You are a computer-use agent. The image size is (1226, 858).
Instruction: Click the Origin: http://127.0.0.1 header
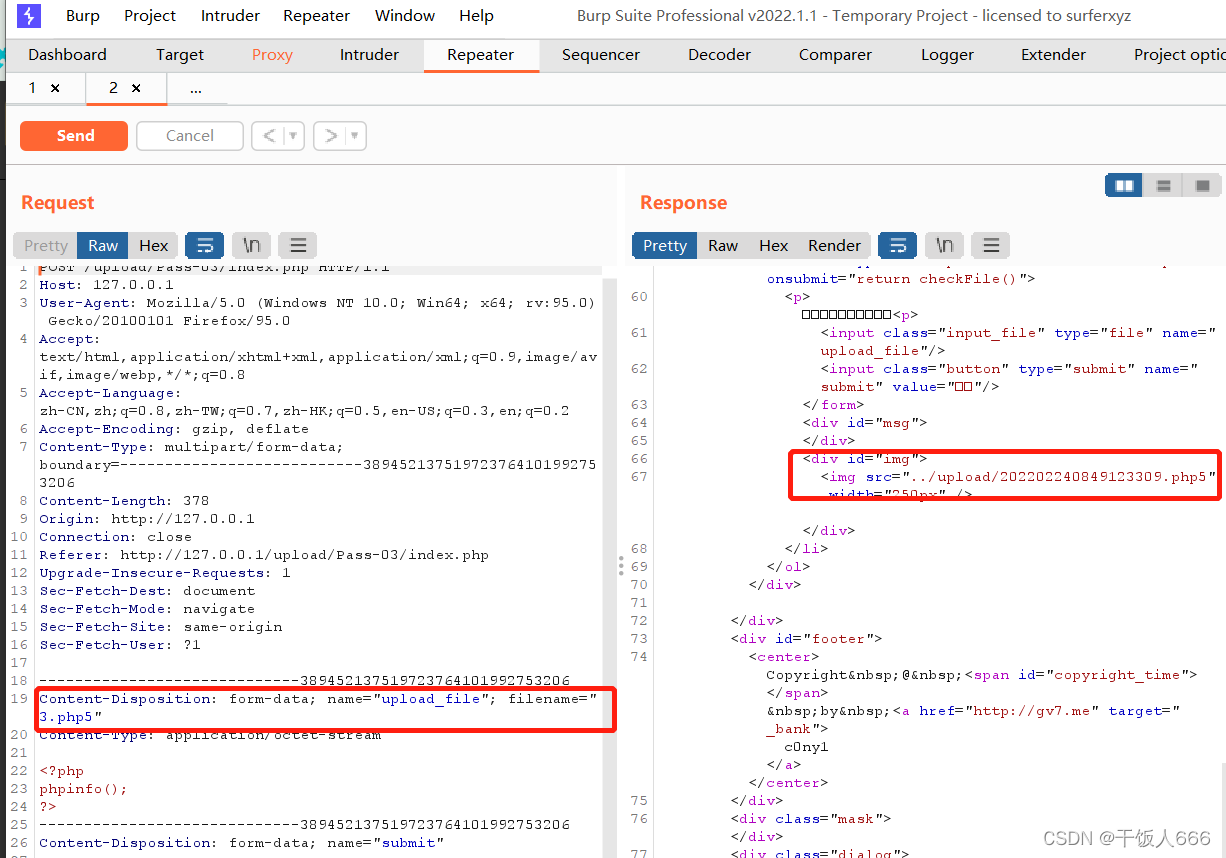147,519
